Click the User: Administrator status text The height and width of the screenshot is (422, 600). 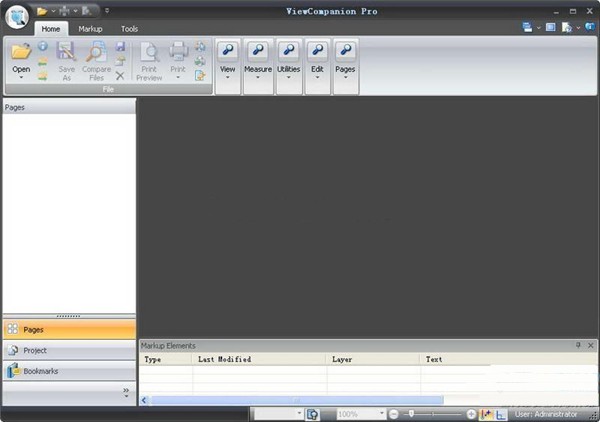point(546,414)
